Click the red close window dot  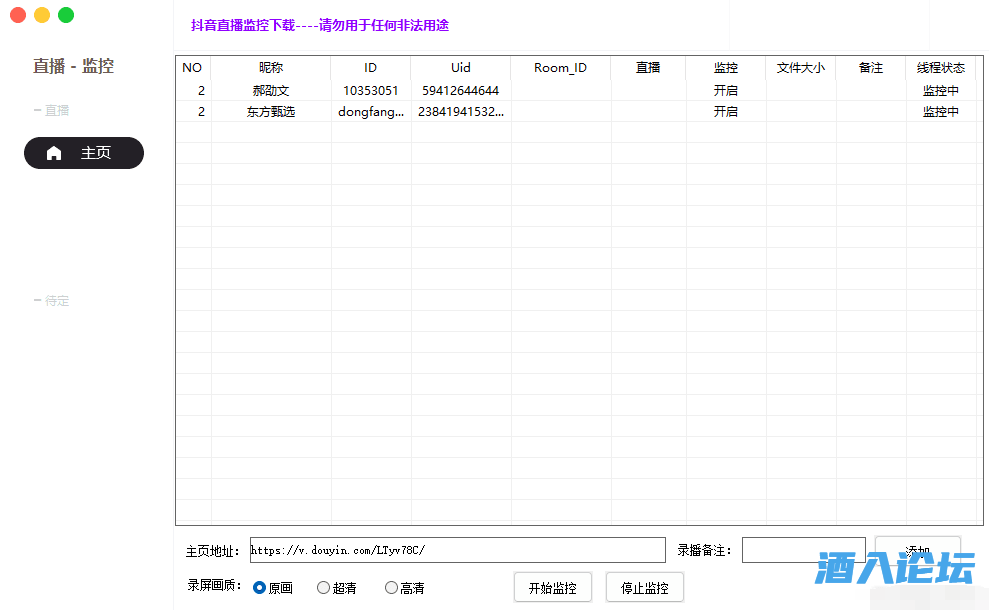click(18, 15)
